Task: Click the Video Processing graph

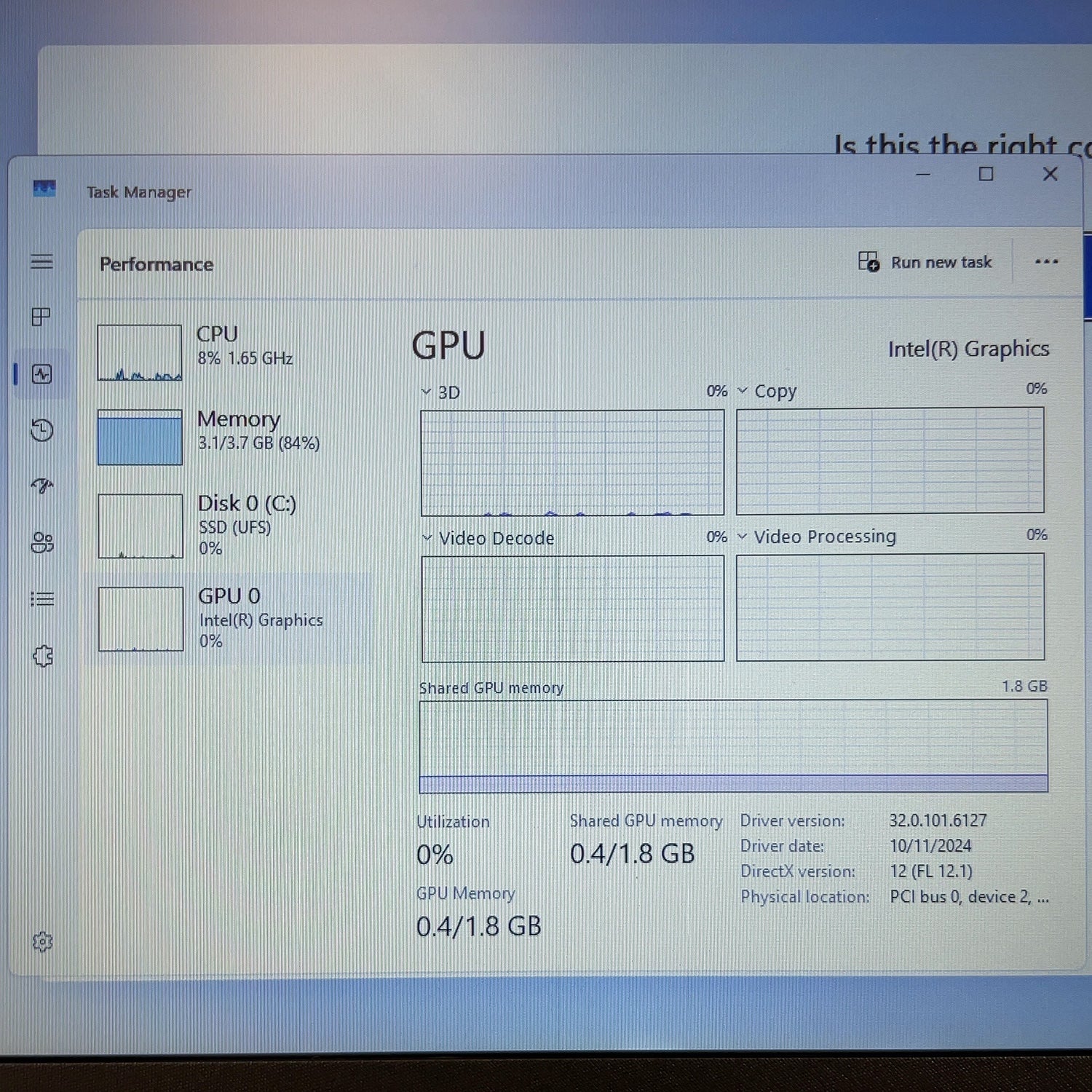Action: pyautogui.click(x=890, y=607)
